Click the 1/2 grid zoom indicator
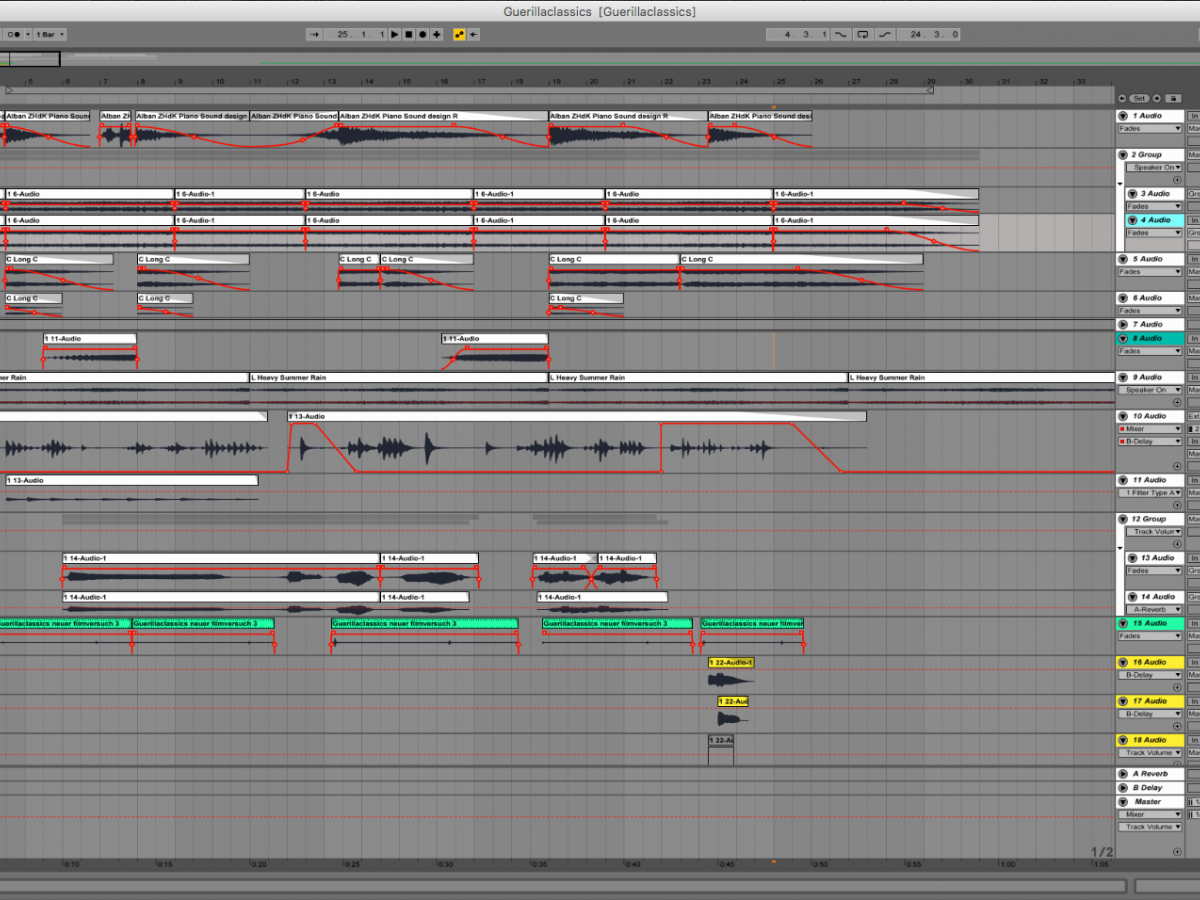This screenshot has height=900, width=1200. pyautogui.click(x=1102, y=852)
